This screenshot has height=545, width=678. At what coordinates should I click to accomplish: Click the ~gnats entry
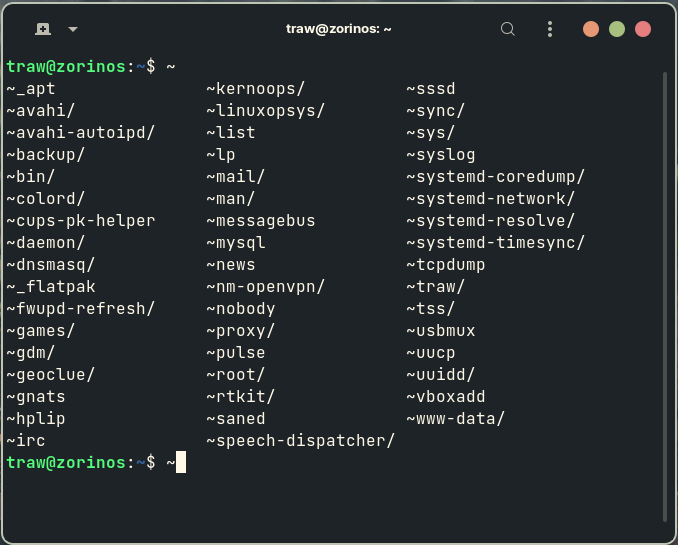tap(36, 397)
